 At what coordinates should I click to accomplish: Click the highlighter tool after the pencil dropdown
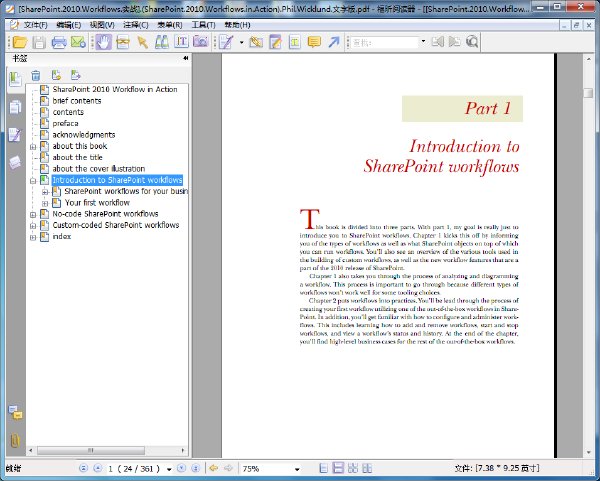click(x=256, y=42)
